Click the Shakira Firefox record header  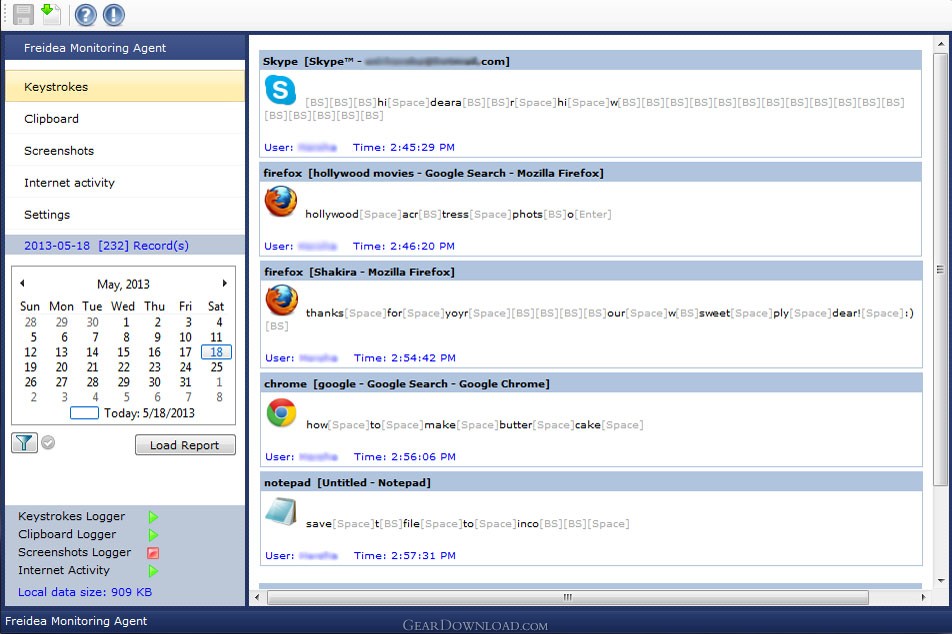(591, 272)
